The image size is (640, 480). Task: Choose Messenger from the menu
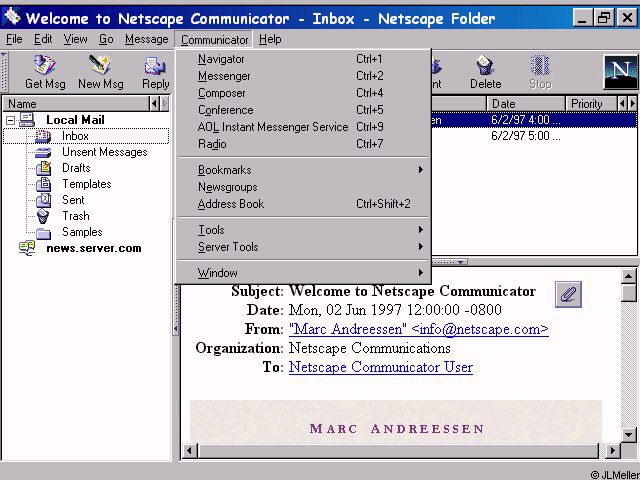304,76
